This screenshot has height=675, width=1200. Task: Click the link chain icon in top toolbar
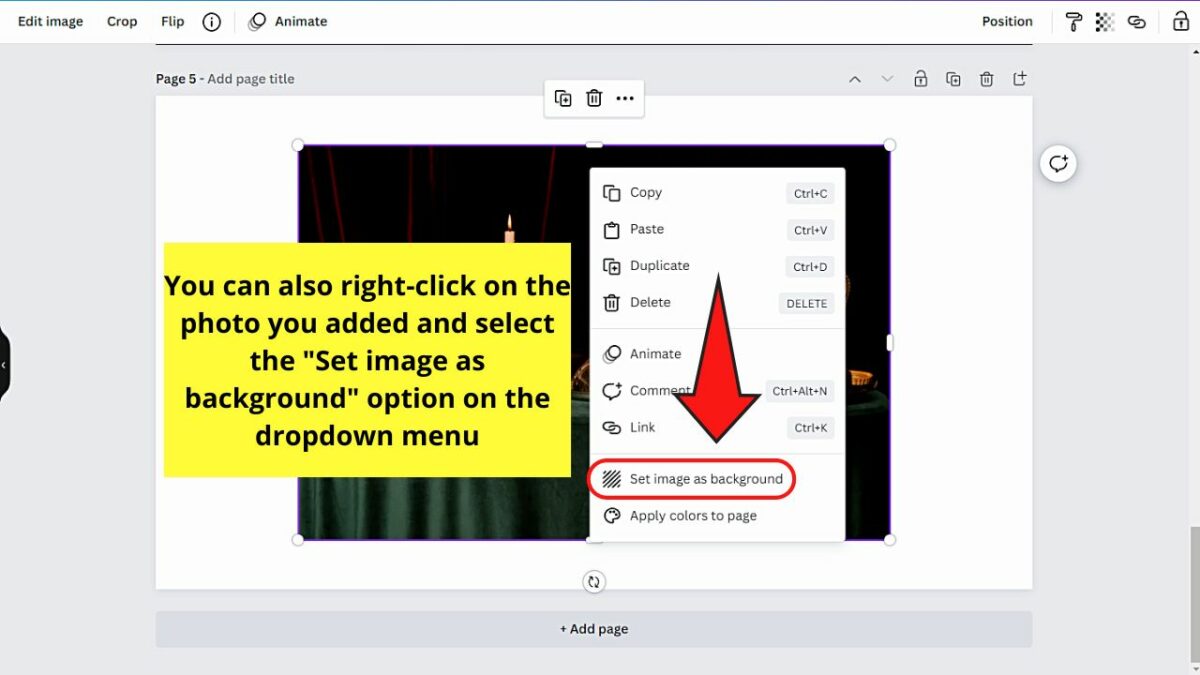pos(1136,21)
